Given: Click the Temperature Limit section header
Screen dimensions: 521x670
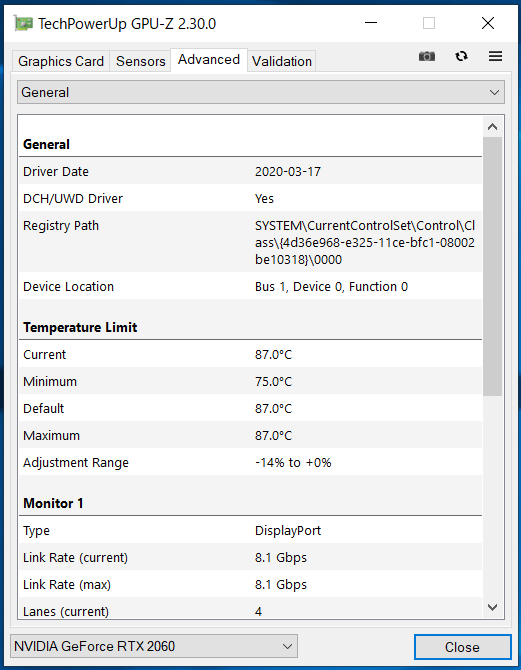Looking at the screenshot, I should (80, 327).
